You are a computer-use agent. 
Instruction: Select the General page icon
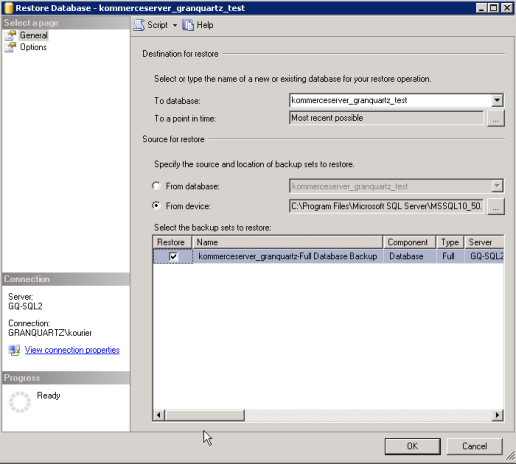coord(10,35)
